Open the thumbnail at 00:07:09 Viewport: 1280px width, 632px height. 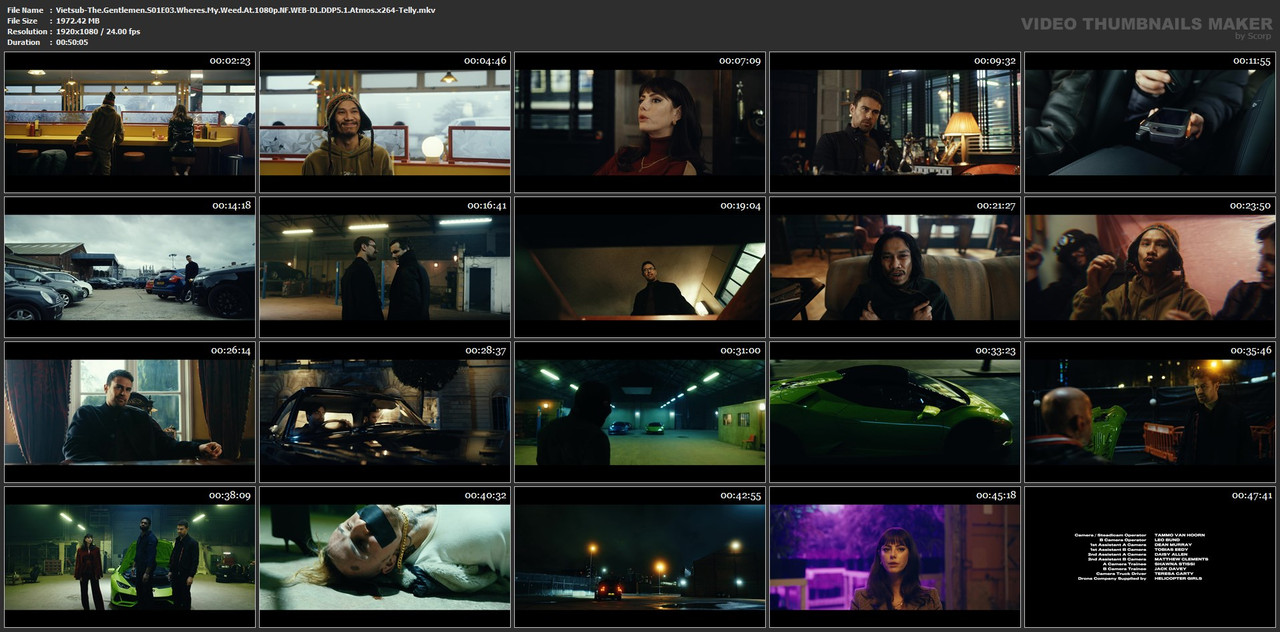pyautogui.click(x=640, y=122)
